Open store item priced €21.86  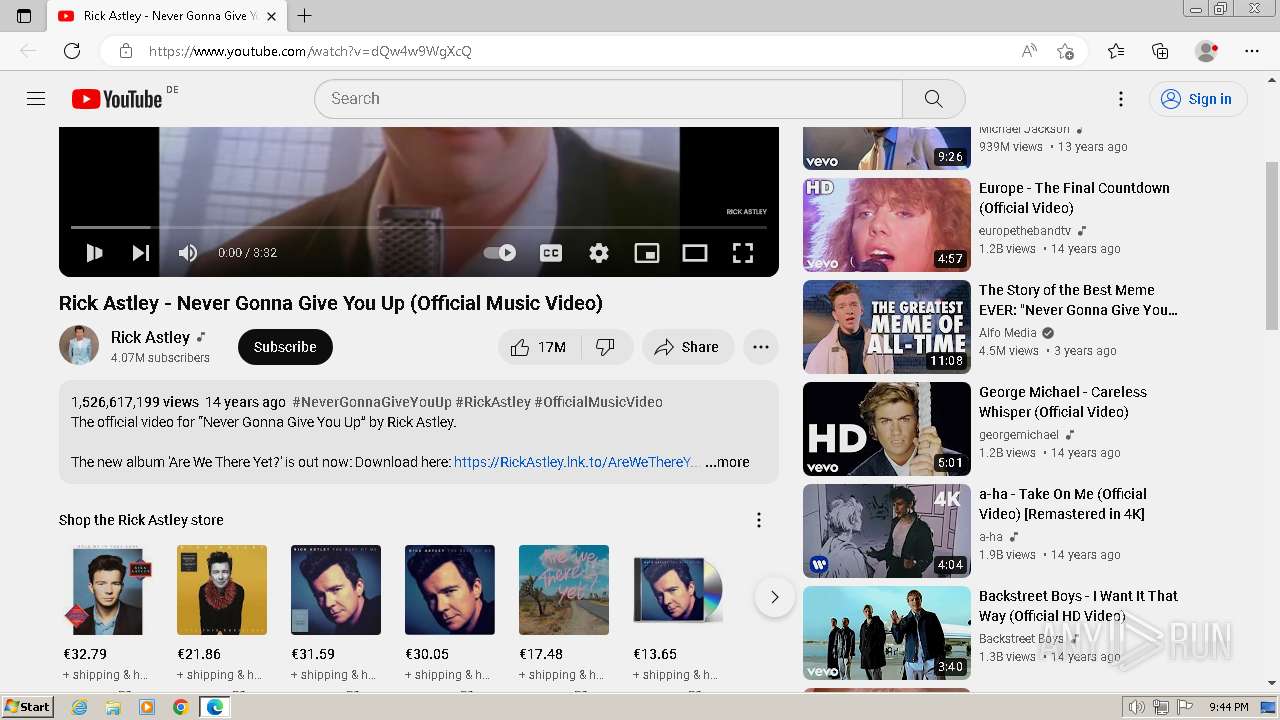(222, 590)
